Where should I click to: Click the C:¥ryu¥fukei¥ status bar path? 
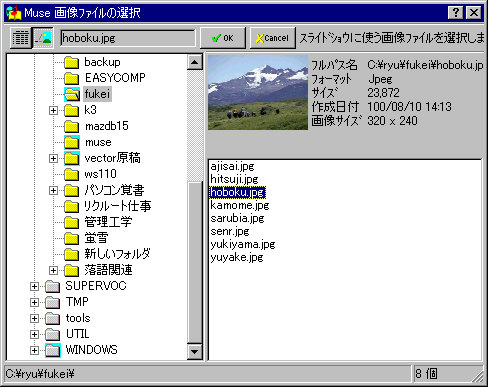[x=40, y=374]
